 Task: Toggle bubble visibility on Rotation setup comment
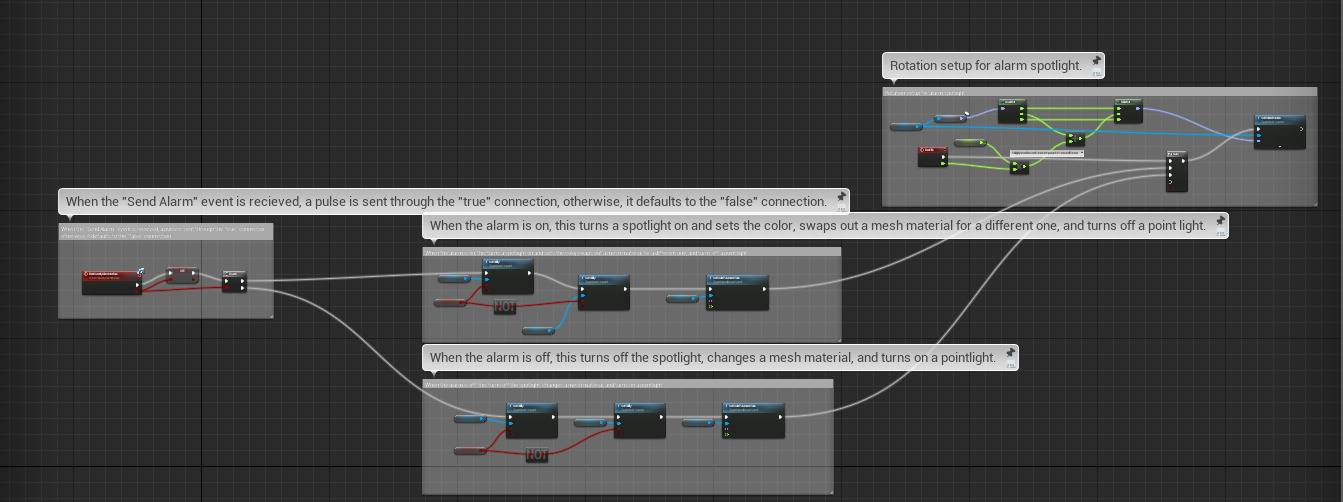[1097, 73]
